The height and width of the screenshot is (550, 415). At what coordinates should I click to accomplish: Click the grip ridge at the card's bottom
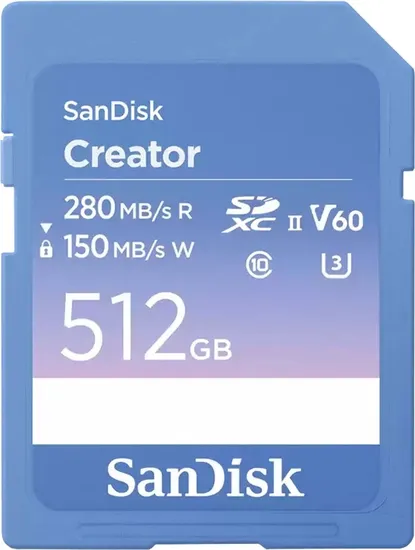(208, 531)
